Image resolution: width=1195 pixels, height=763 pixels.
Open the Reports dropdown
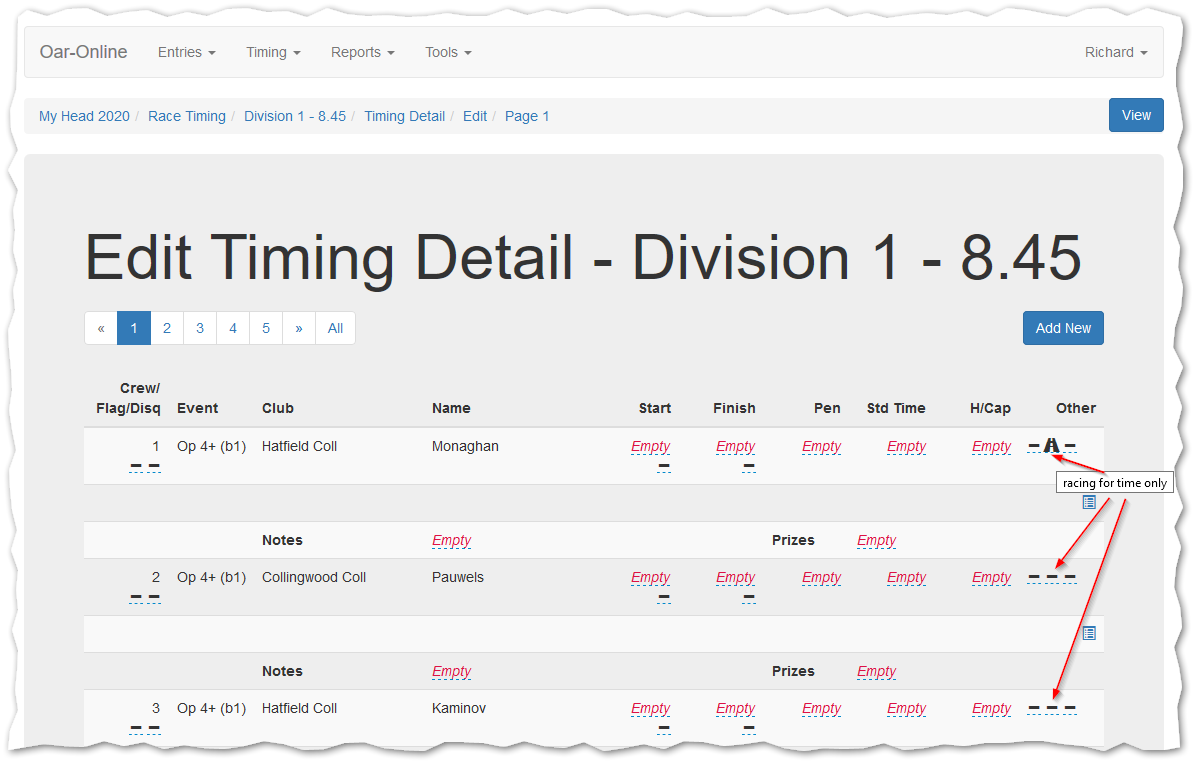(362, 52)
